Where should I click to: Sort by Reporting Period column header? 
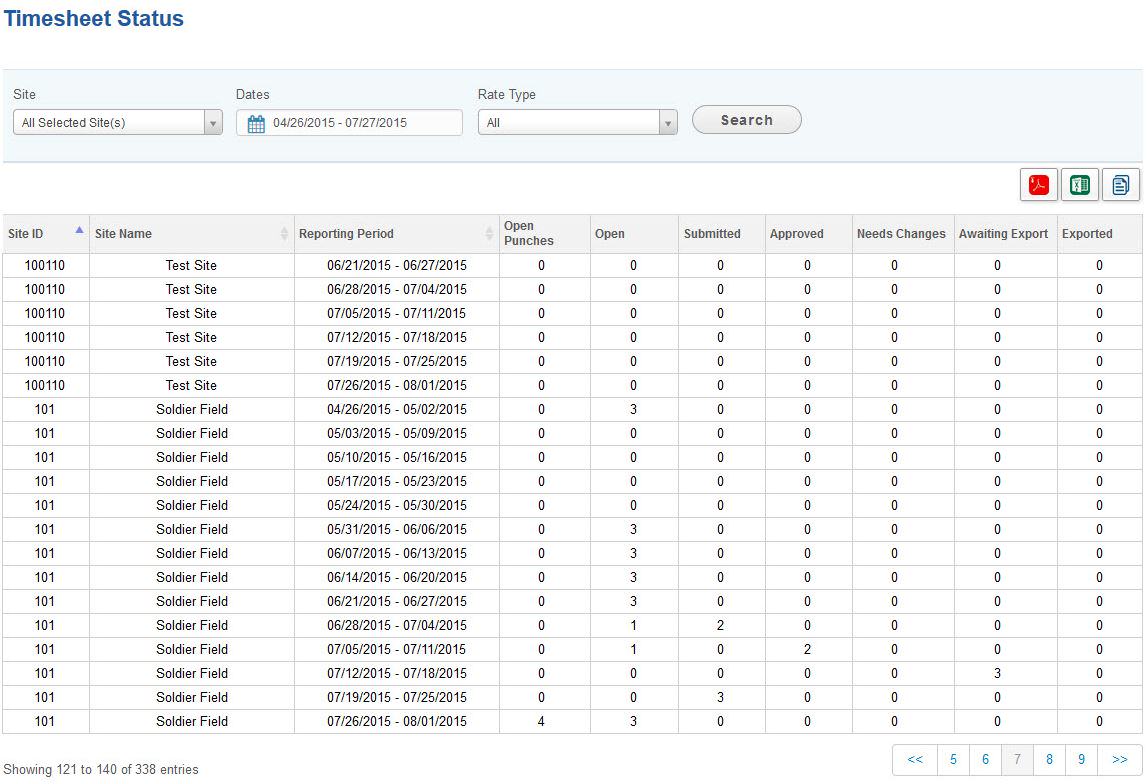(x=396, y=234)
